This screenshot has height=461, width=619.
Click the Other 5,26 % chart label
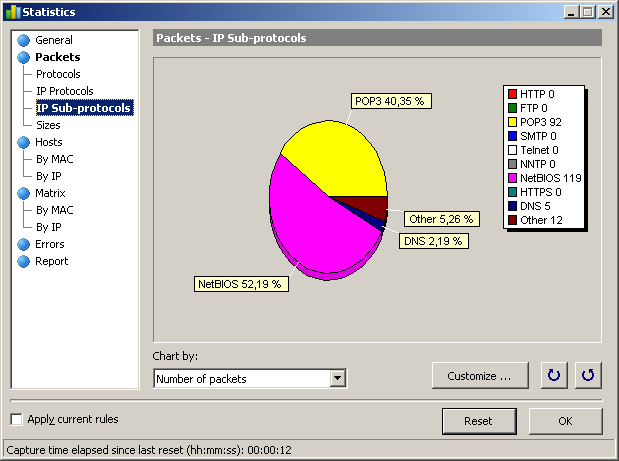click(442, 219)
